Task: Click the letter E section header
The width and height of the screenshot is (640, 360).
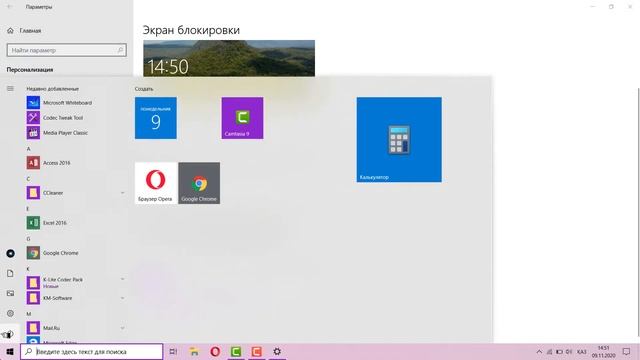Action: point(28,209)
